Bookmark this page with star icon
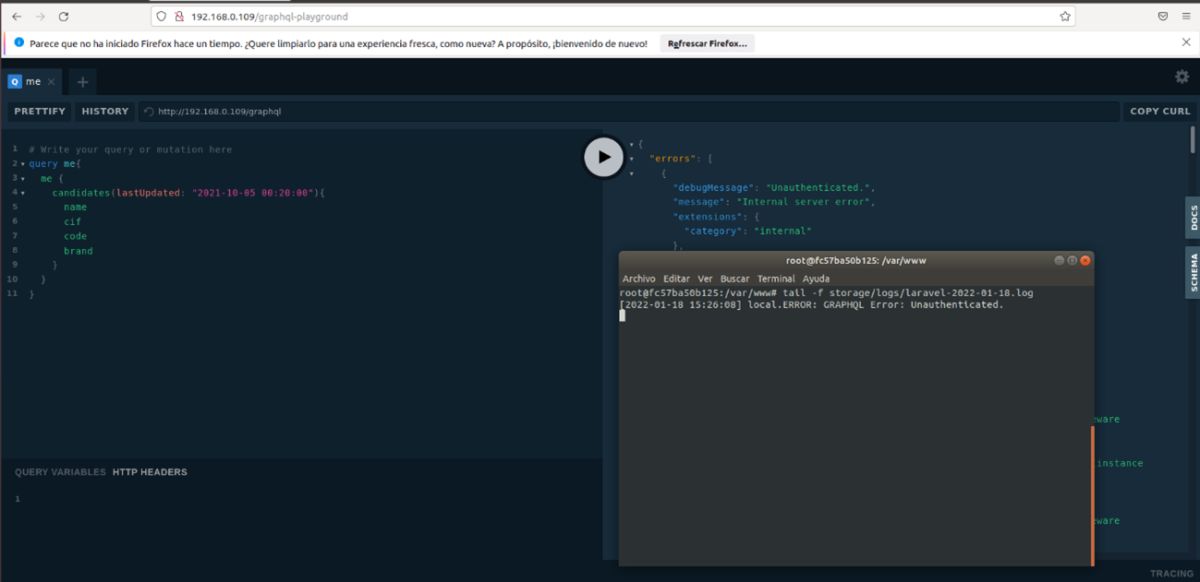Viewport: 1200px width, 582px height. click(1066, 16)
